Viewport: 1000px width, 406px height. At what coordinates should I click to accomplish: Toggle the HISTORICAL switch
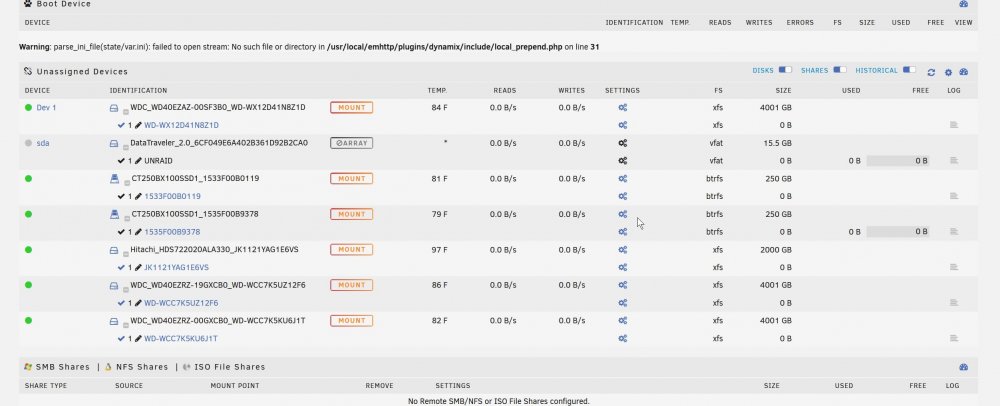pyautogui.click(x=909, y=70)
